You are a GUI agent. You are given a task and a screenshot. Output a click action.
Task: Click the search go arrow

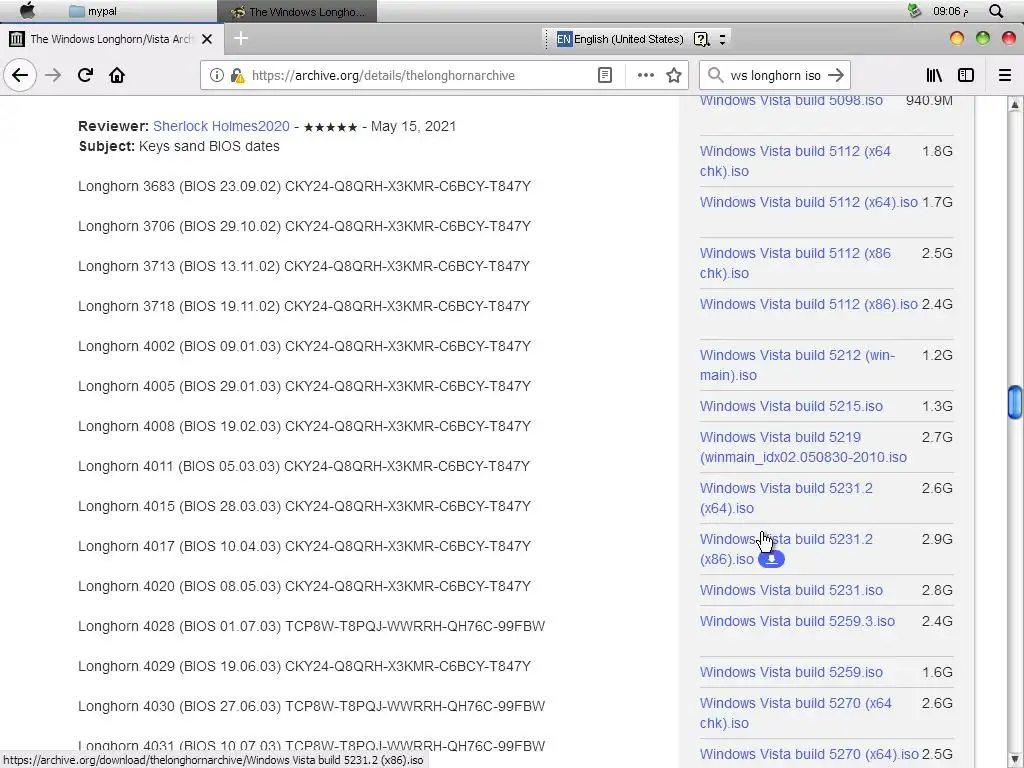pos(836,75)
